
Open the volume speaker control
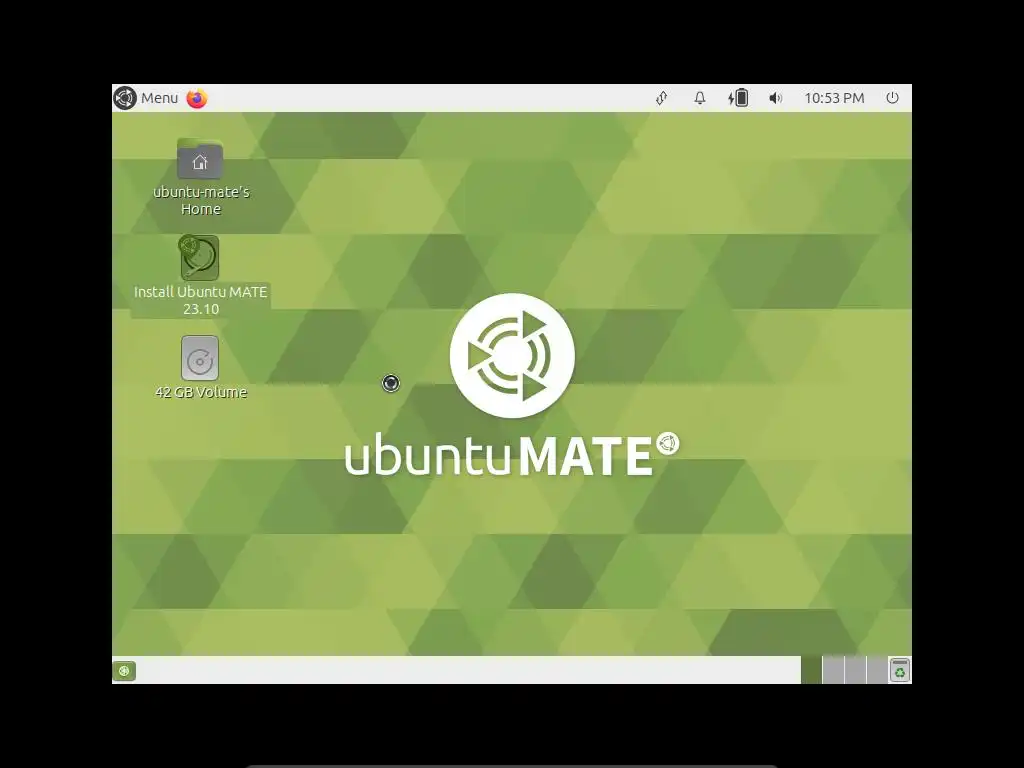tap(775, 98)
